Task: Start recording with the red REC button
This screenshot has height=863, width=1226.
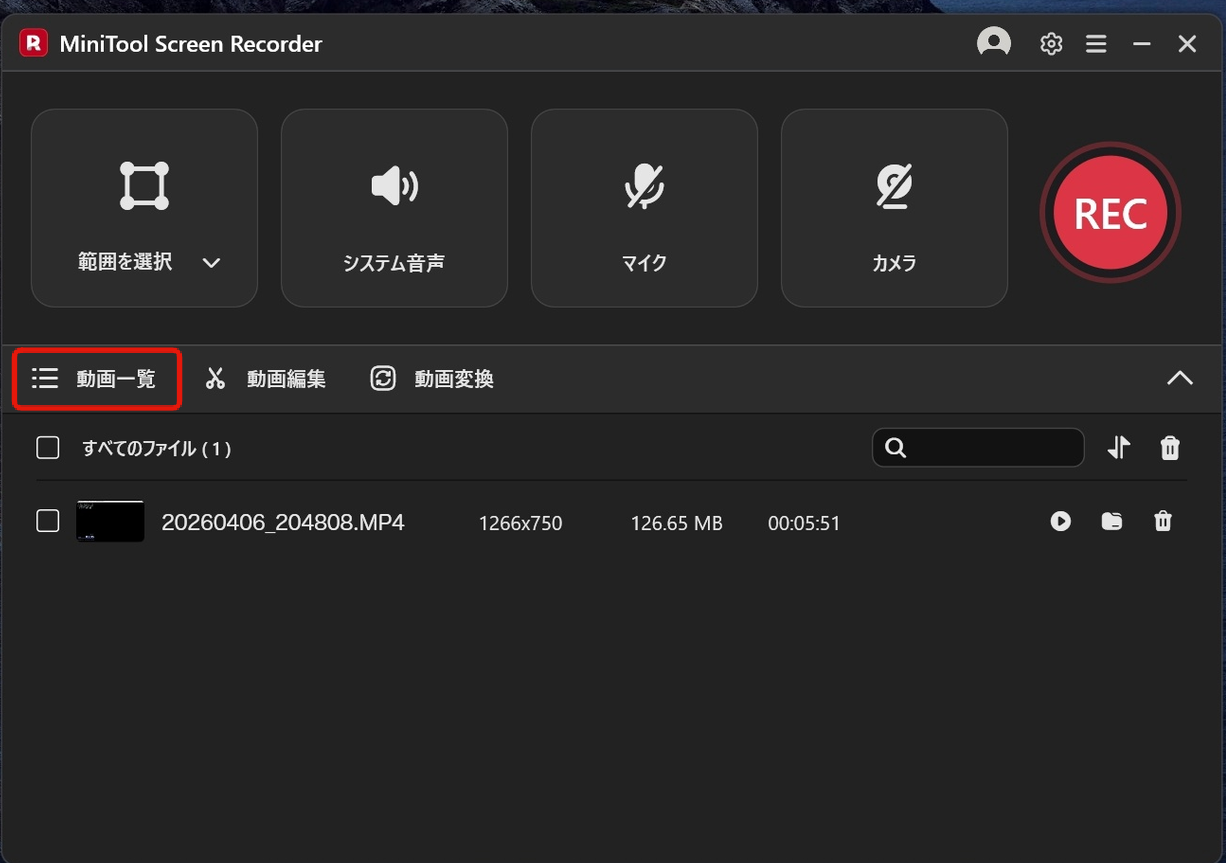Action: click(1110, 213)
